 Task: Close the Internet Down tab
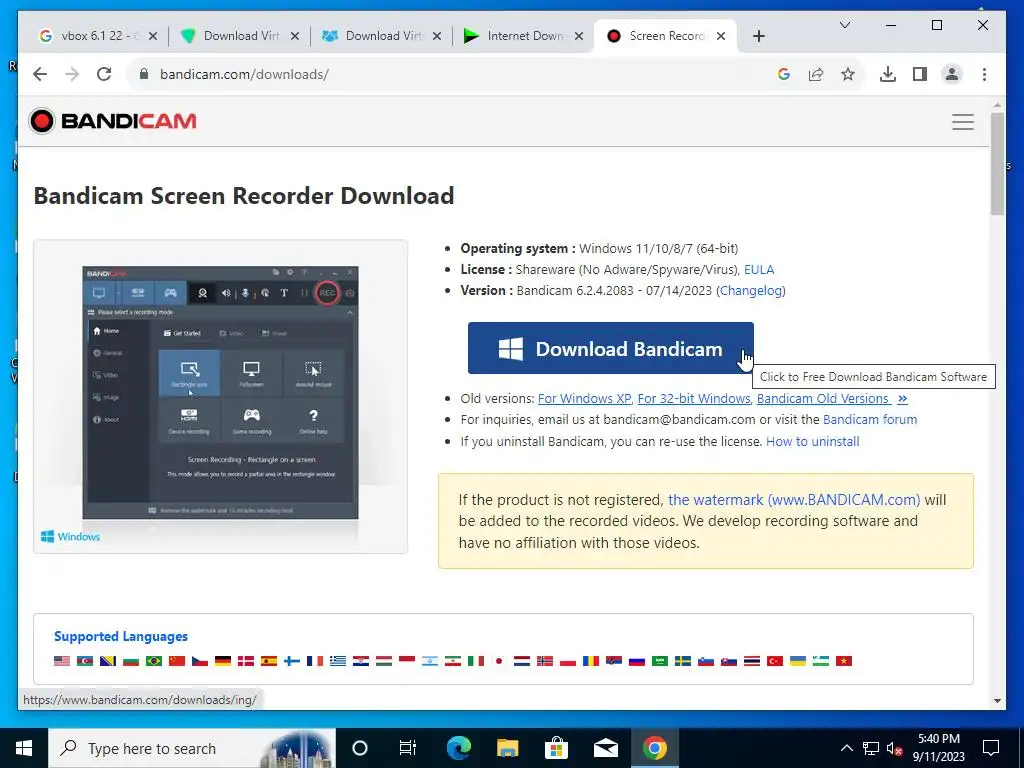tap(579, 36)
